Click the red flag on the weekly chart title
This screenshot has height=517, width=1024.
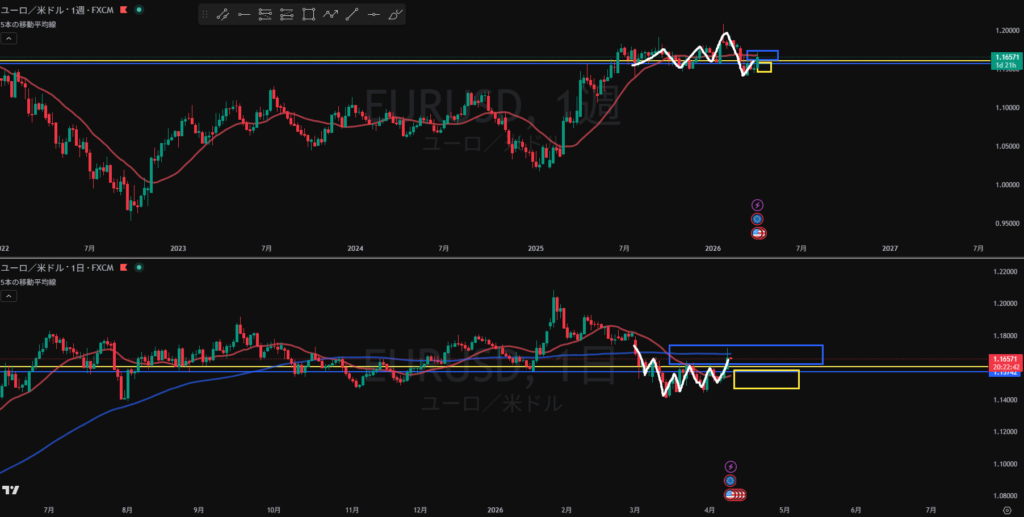click(123, 9)
